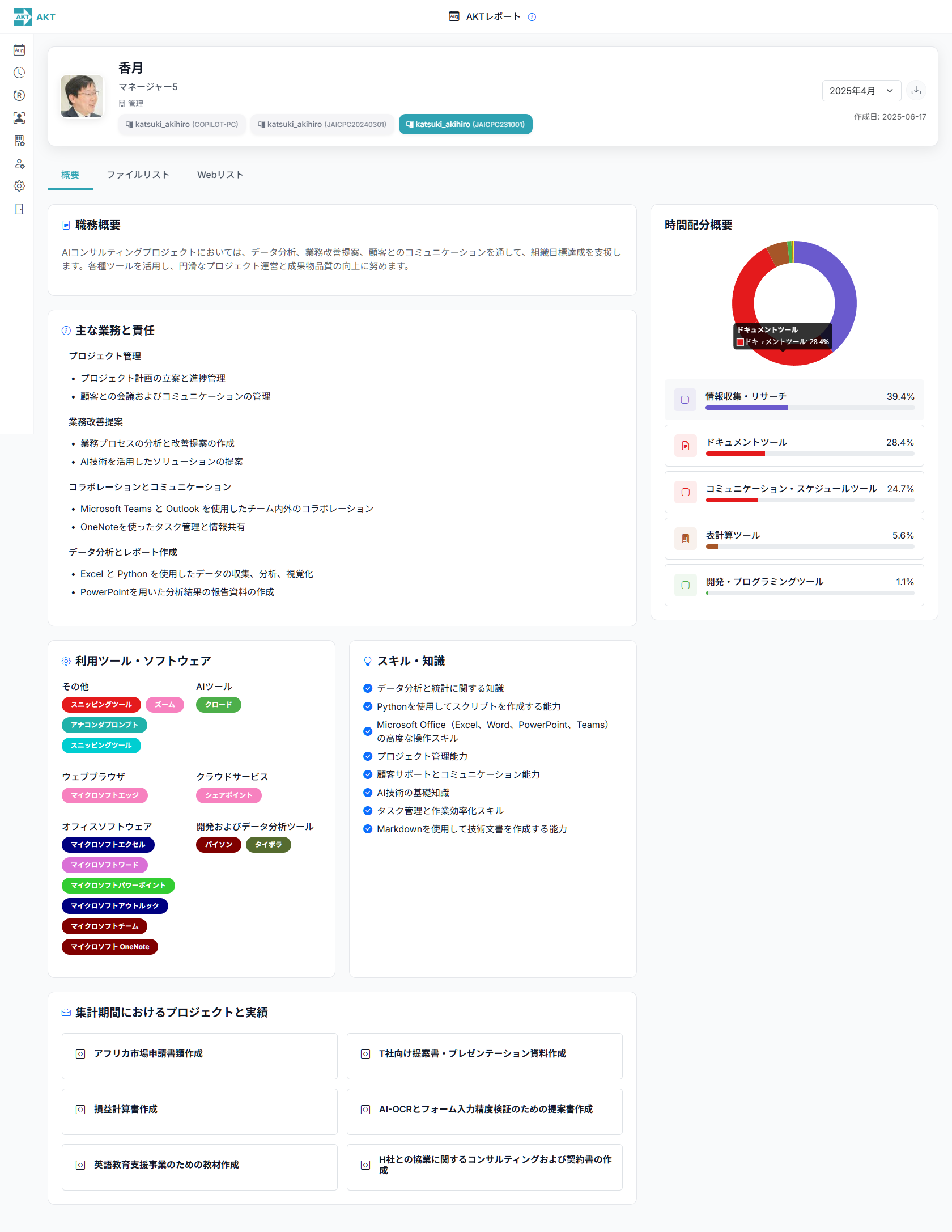Open the face recognition user icon

19,118
